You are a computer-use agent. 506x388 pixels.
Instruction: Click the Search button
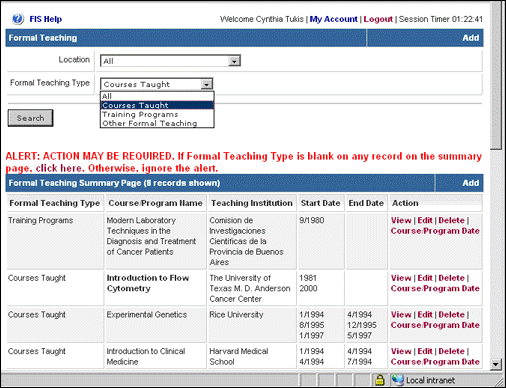pos(30,118)
